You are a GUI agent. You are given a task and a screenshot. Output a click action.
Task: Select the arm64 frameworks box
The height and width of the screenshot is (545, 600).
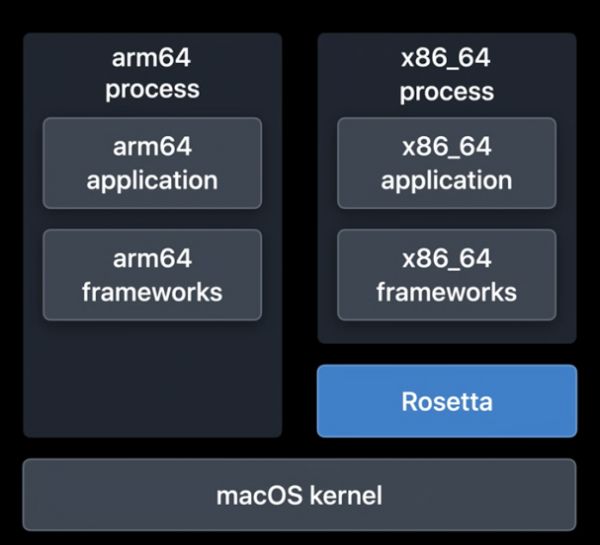(152, 275)
